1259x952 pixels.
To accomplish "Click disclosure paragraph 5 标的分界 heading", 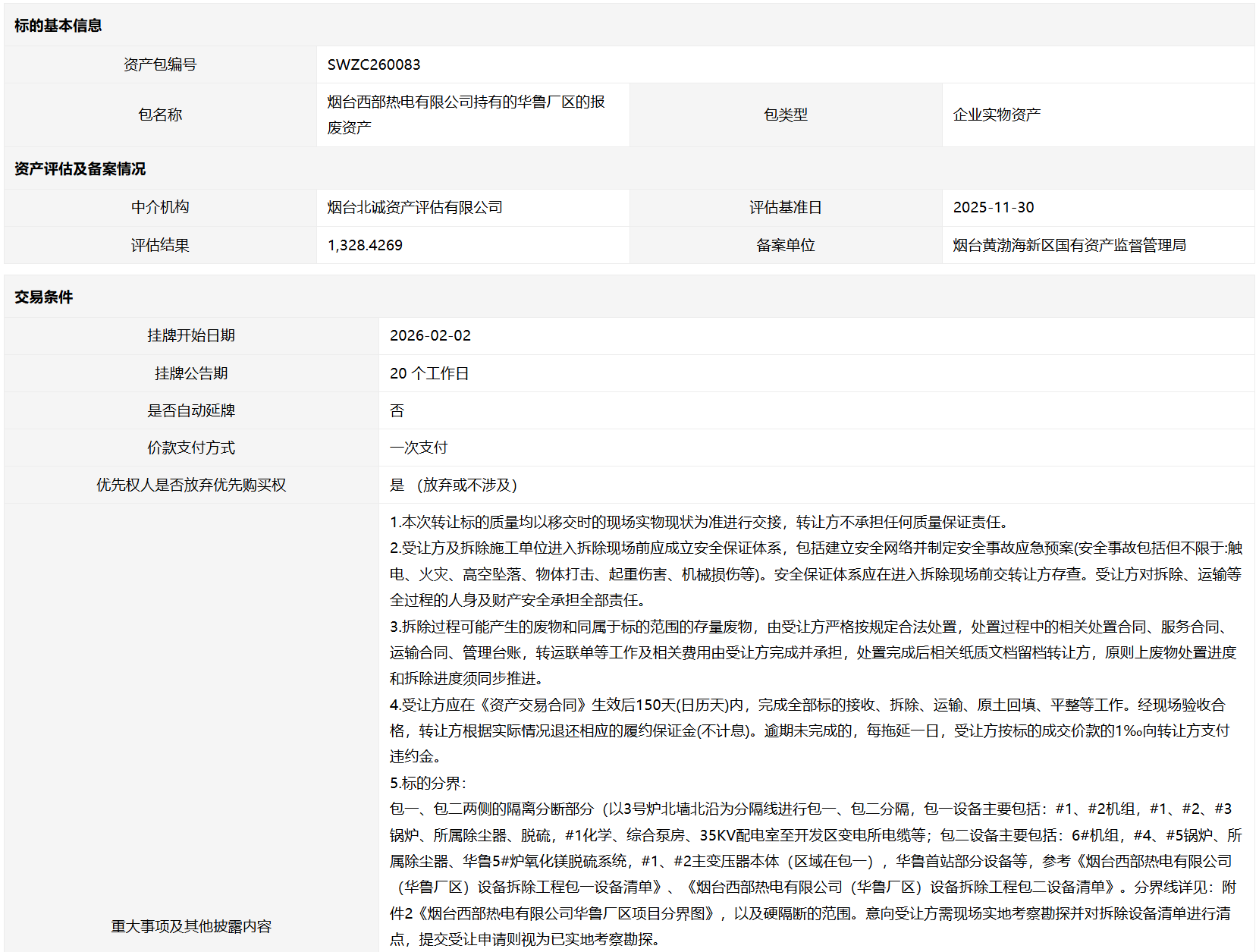I will [429, 784].
